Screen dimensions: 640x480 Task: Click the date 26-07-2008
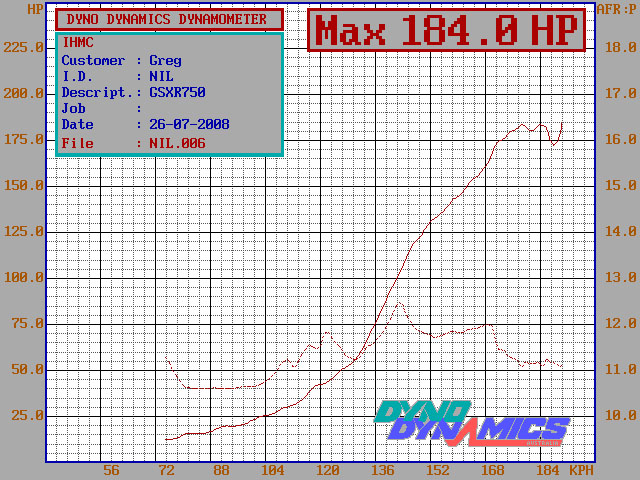(x=189, y=124)
